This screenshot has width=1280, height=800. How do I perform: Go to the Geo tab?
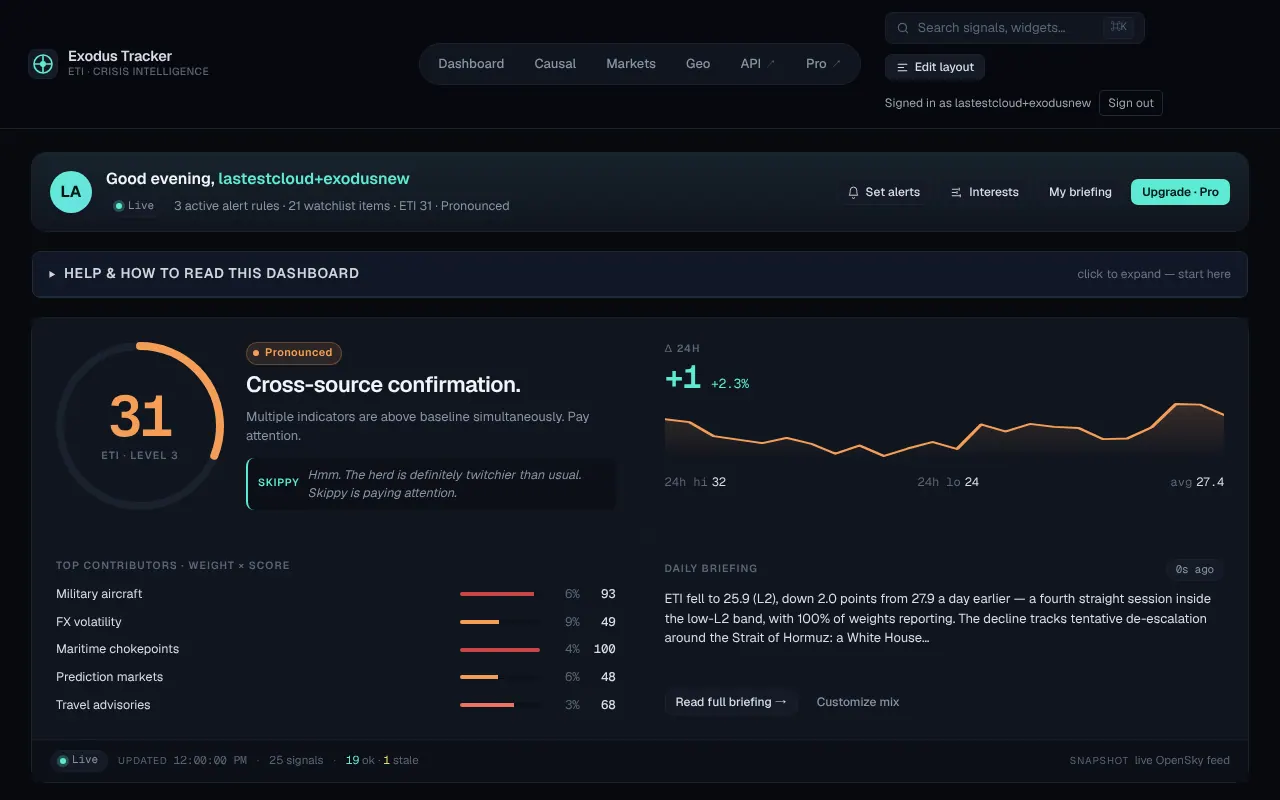coord(698,64)
